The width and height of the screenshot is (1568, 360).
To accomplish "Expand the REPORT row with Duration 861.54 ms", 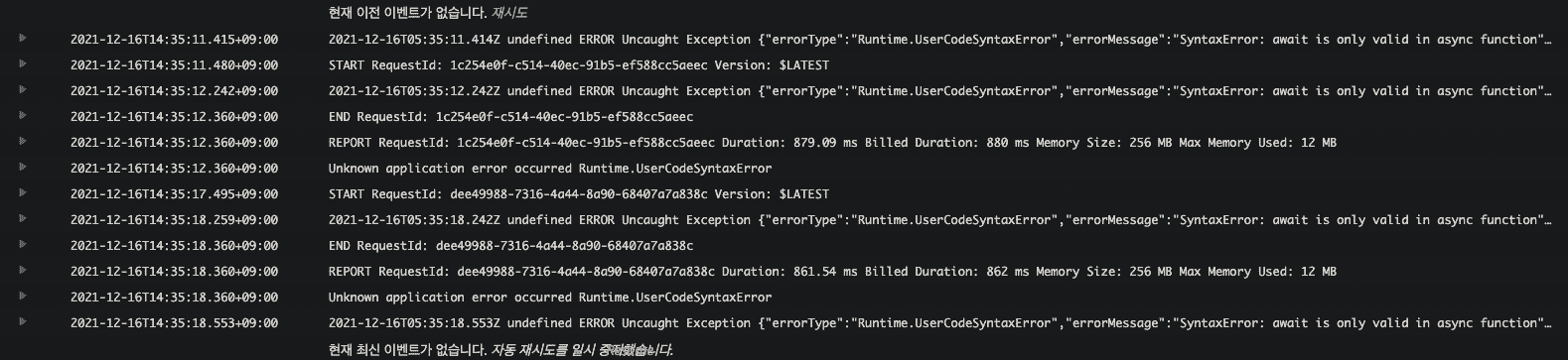I will (22, 271).
